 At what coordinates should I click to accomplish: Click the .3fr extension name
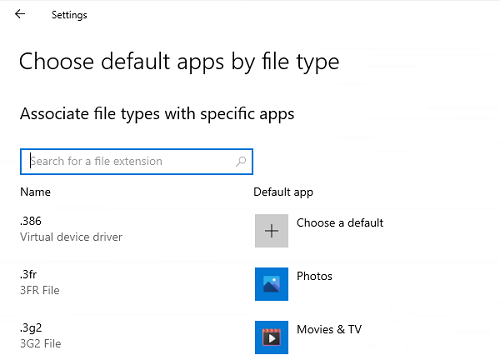point(28,274)
